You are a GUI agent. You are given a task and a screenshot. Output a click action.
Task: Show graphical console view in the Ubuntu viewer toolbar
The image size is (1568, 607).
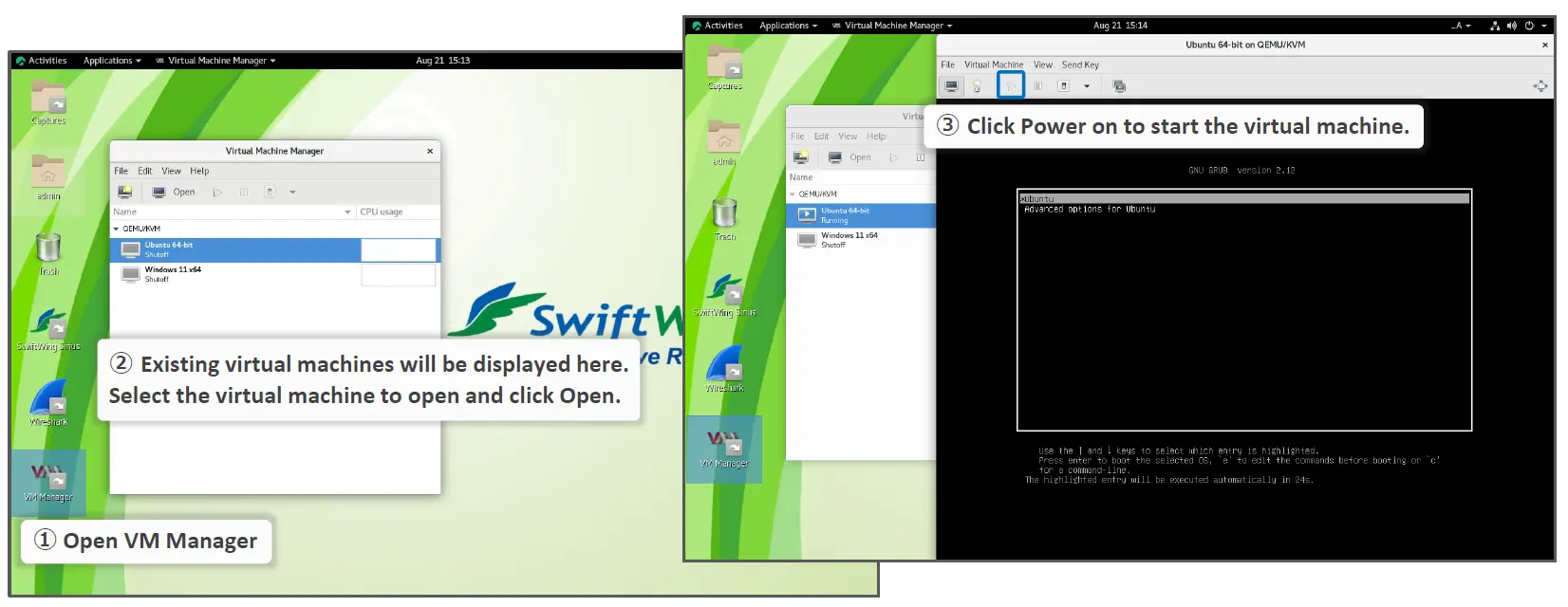(951, 86)
